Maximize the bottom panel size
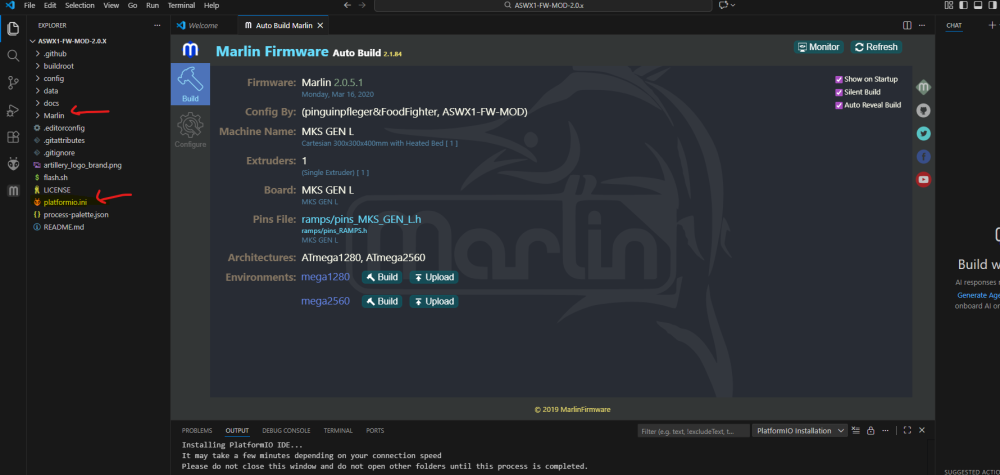 [907, 430]
